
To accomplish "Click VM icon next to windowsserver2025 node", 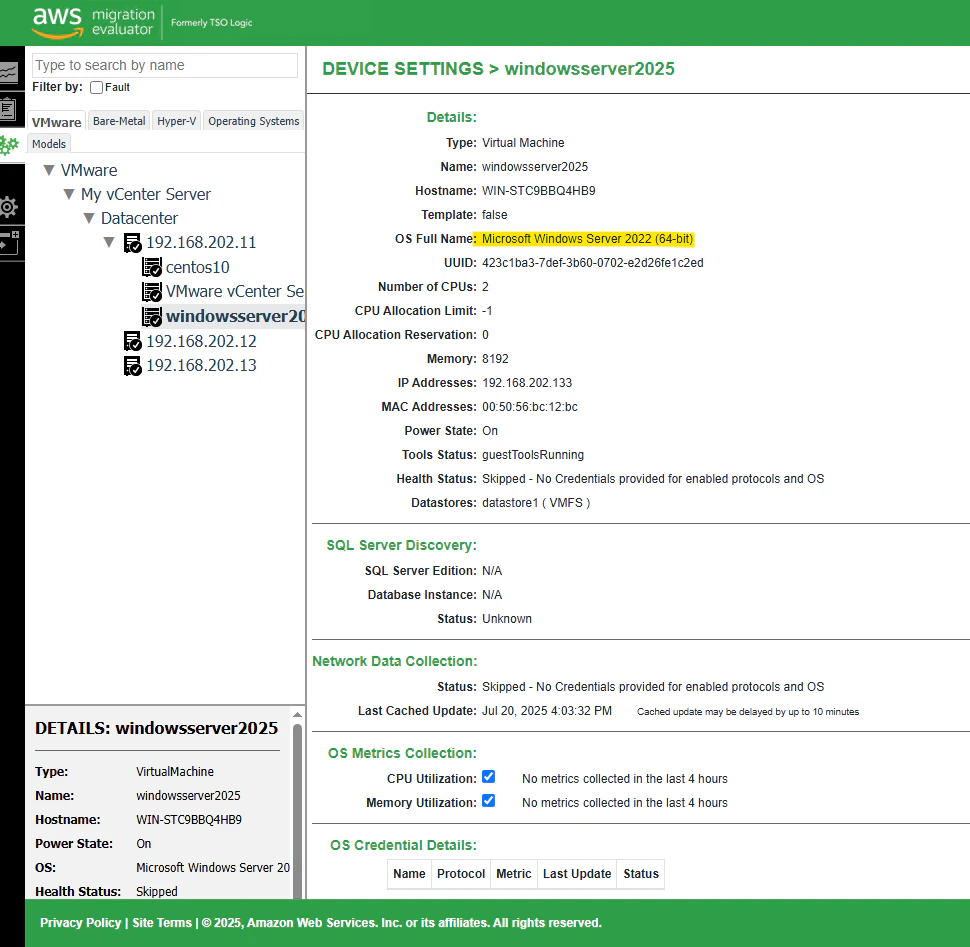I will [x=152, y=317].
